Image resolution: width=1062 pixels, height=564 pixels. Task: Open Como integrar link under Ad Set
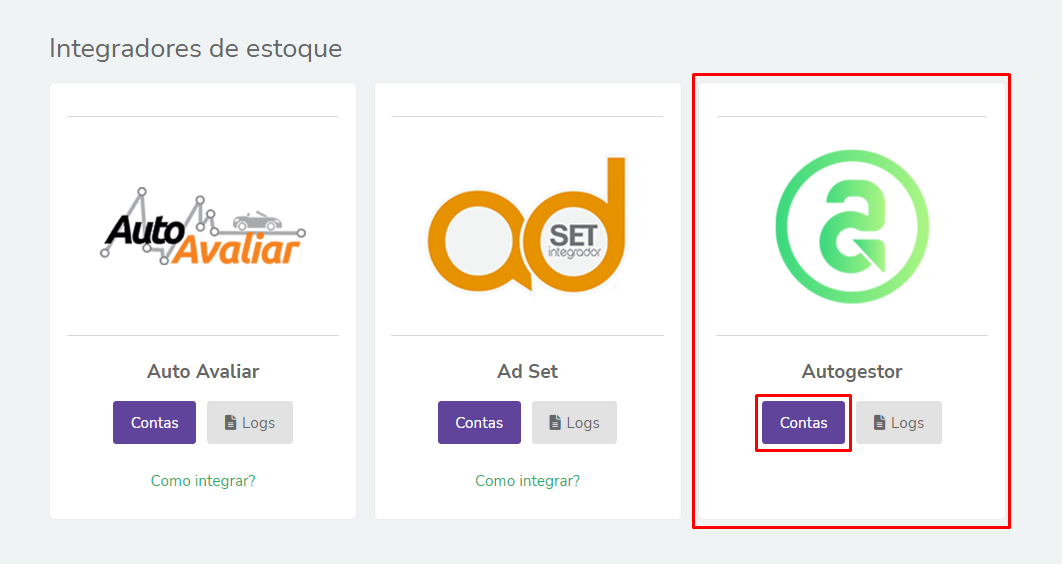(x=528, y=481)
